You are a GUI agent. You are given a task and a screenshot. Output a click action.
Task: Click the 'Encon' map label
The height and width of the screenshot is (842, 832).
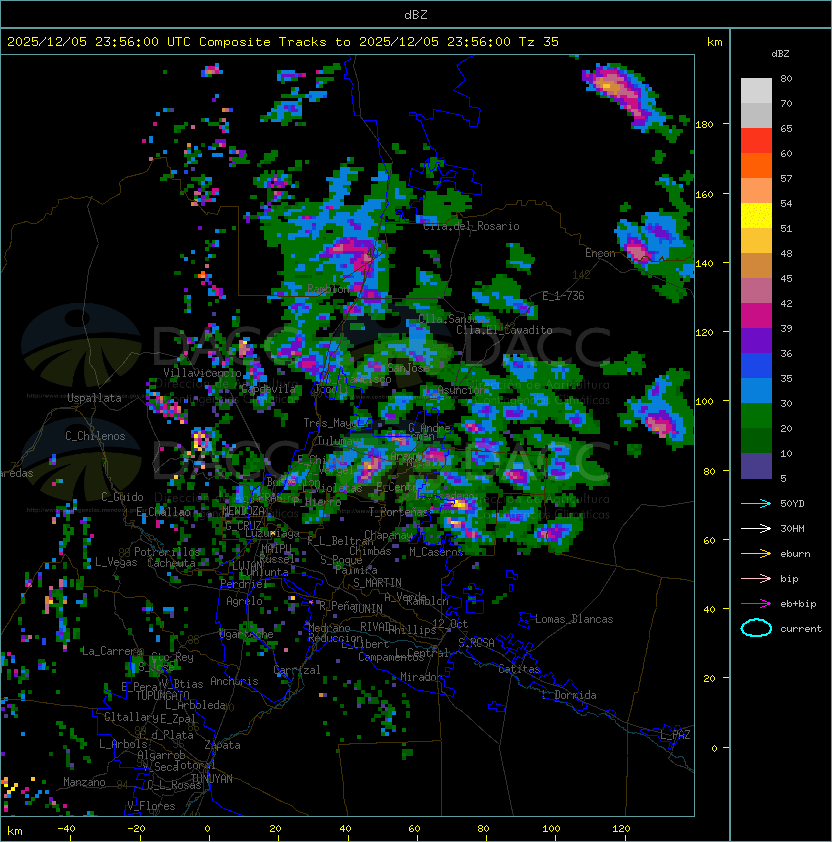click(600, 253)
